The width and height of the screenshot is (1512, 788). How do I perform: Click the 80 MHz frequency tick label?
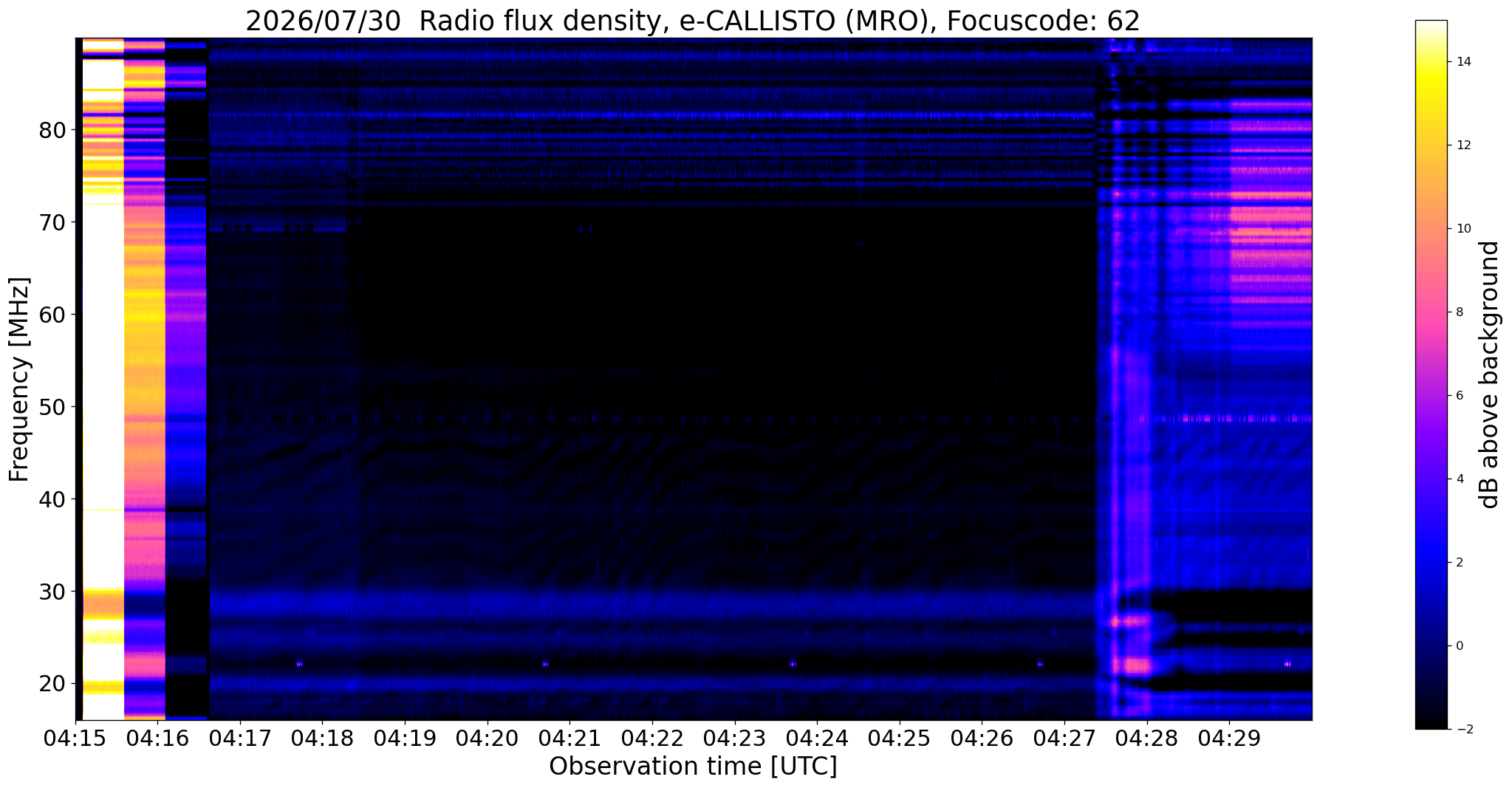[x=52, y=130]
